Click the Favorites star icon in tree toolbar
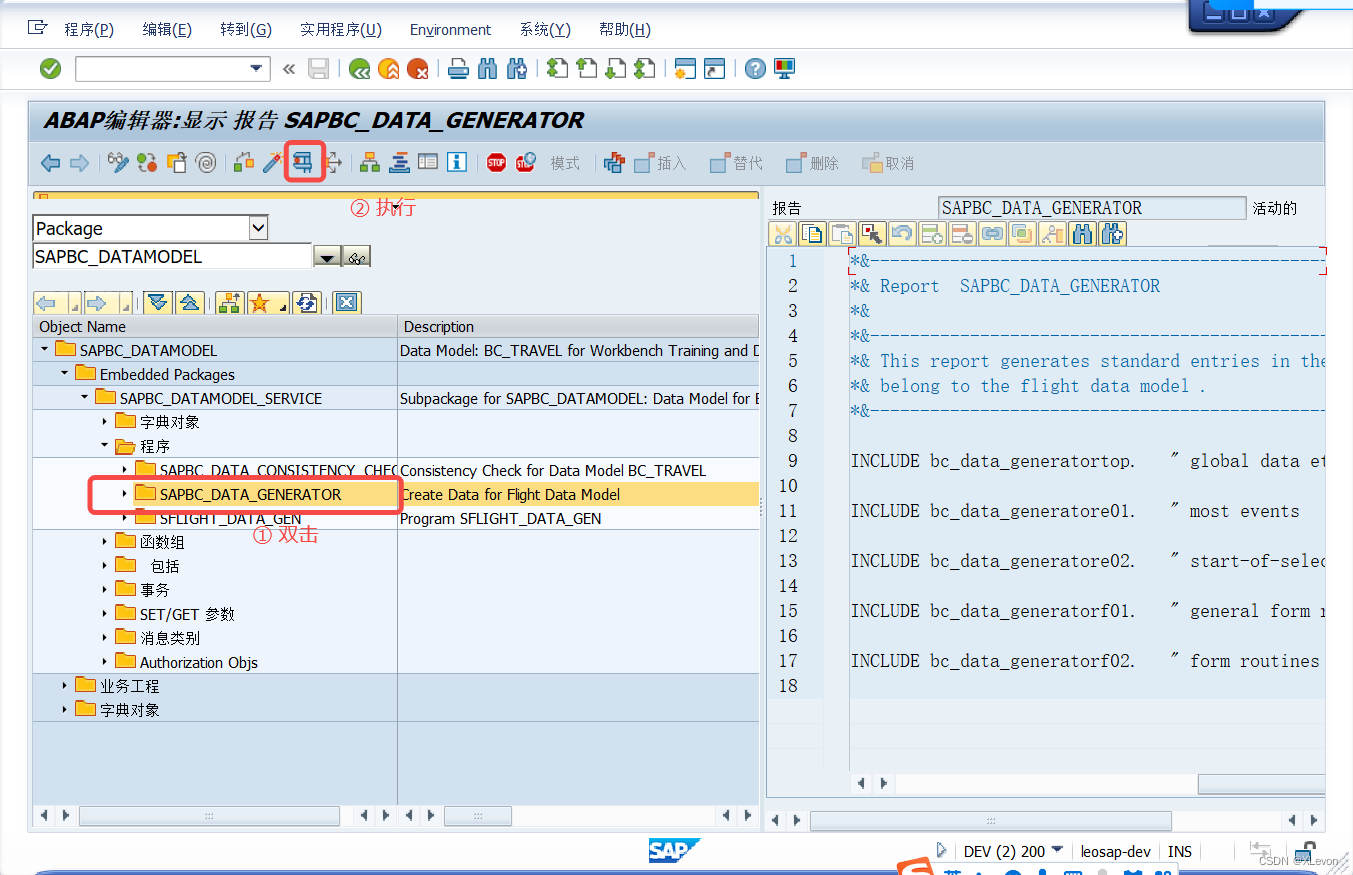Screen dimensions: 1353x875 pos(263,303)
